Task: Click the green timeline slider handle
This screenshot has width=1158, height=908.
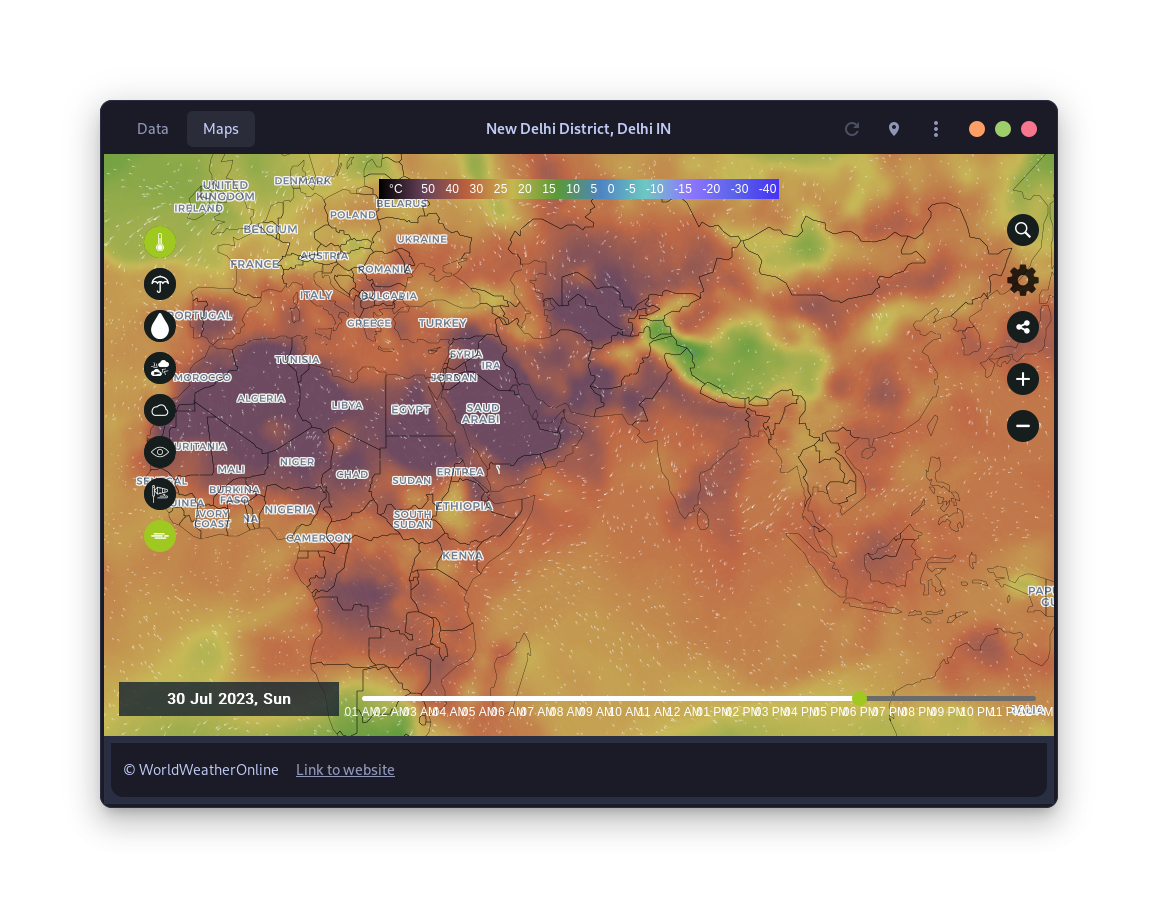Action: pos(860,699)
